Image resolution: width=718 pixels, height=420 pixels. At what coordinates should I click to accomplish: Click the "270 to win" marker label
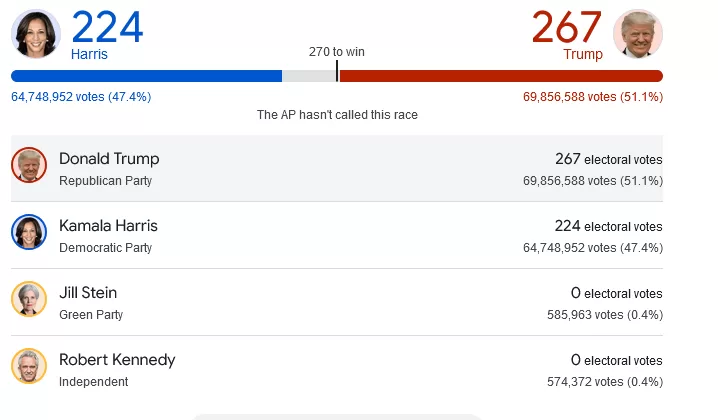click(x=337, y=51)
